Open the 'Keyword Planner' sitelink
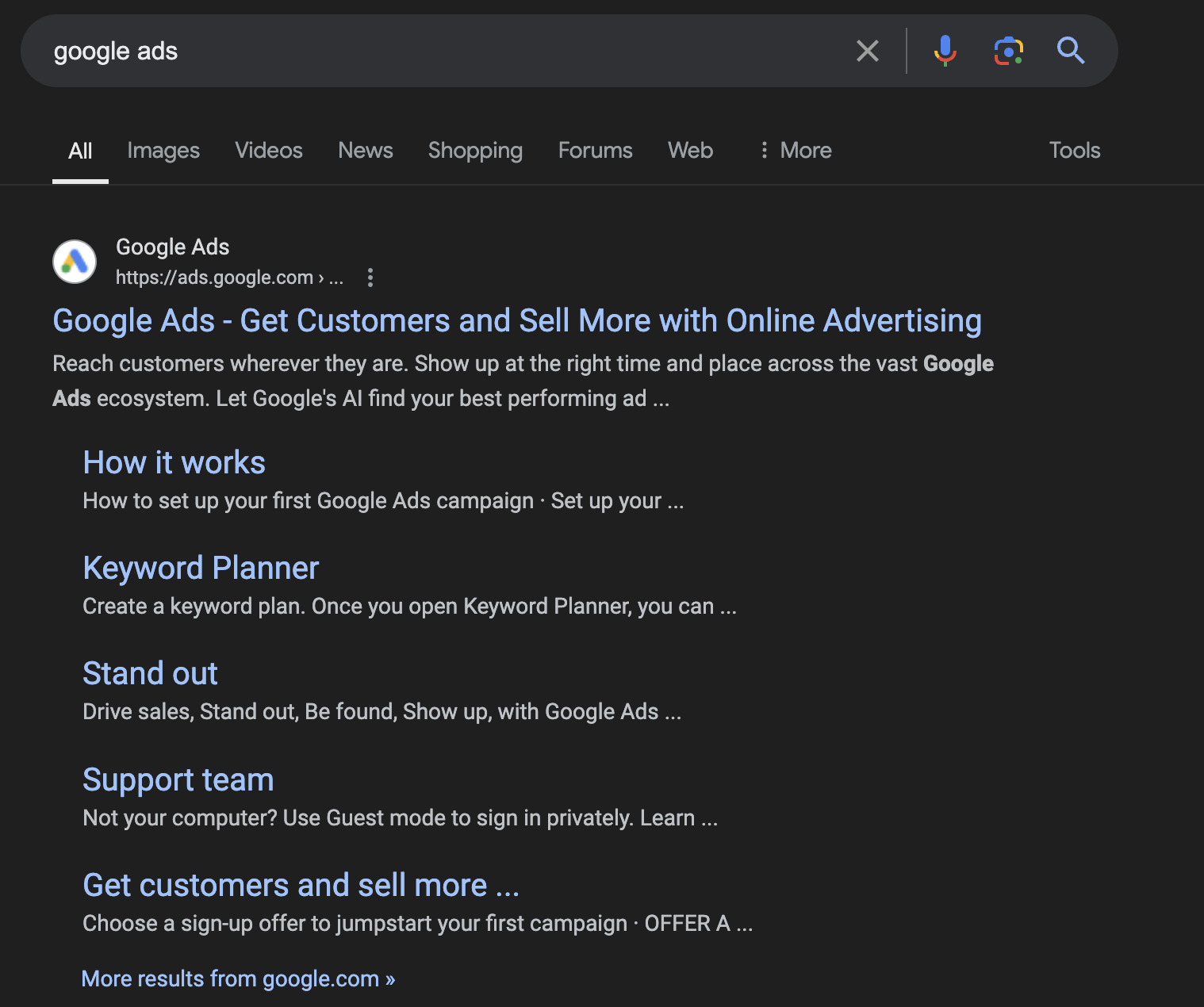1204x1007 pixels. click(201, 569)
